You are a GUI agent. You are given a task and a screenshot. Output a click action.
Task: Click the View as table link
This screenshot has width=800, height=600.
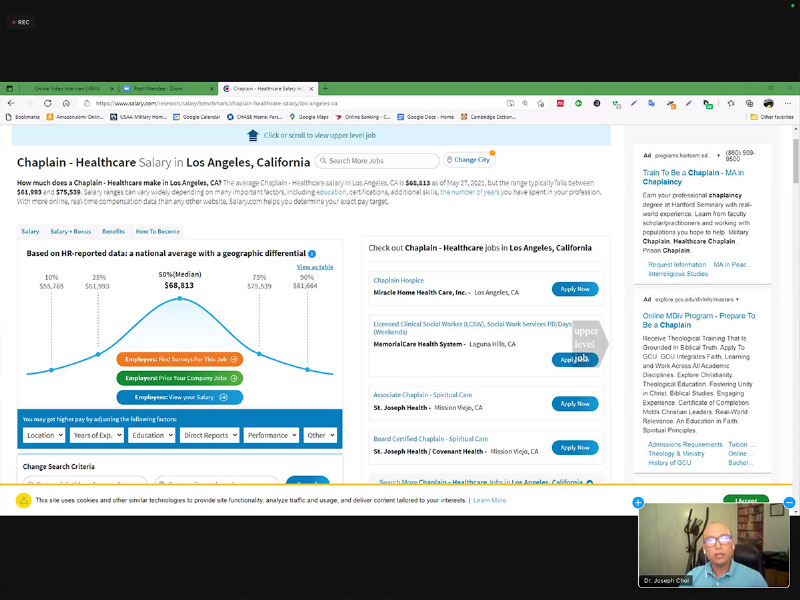[x=315, y=267]
